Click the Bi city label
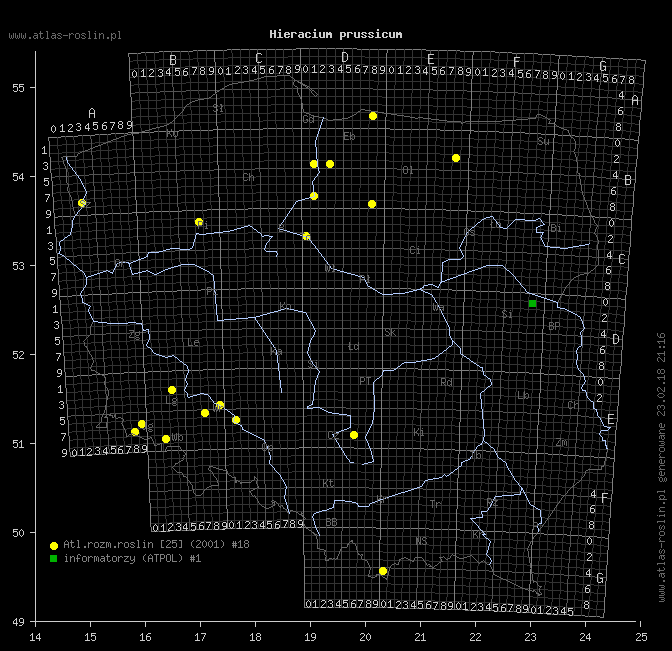672x651 pixels. tap(556, 228)
